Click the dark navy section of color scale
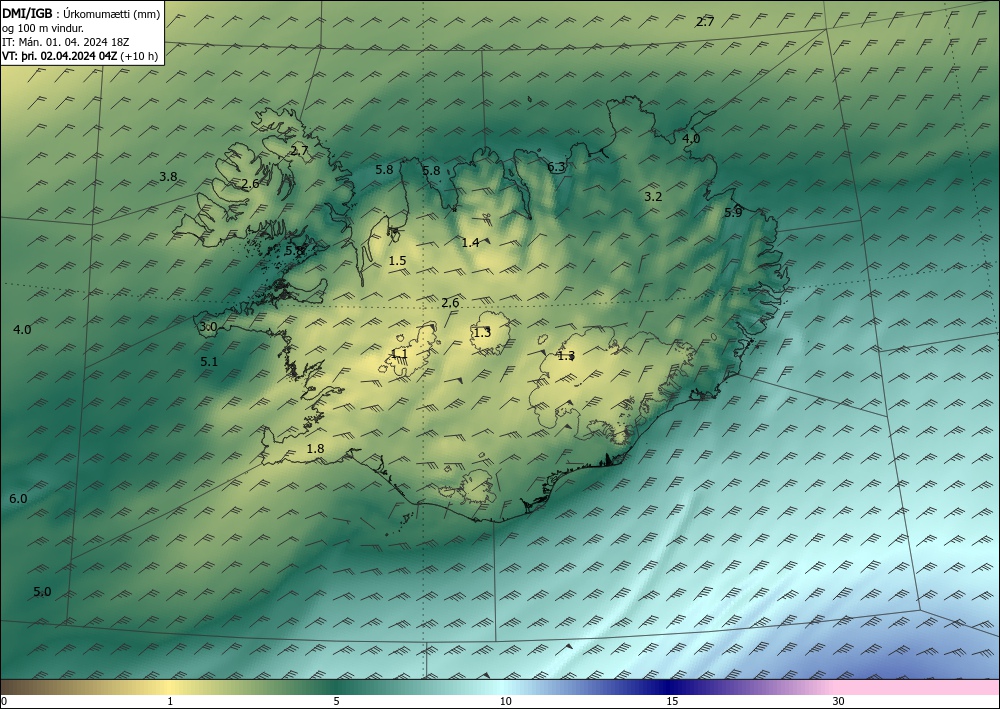 [666, 687]
